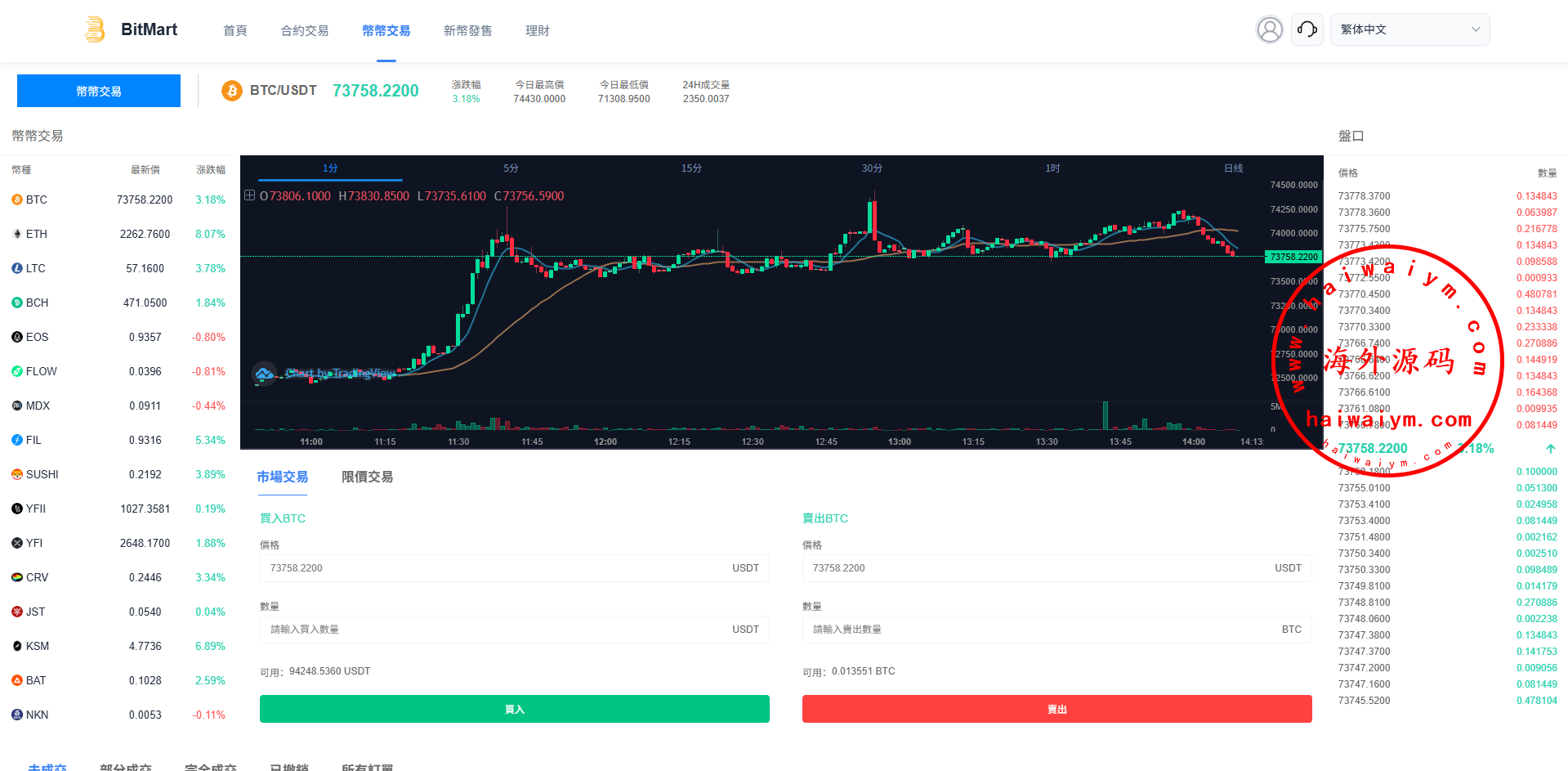1568x771 pixels.
Task: Expand the chart OHLC legend box
Action: click(x=249, y=195)
